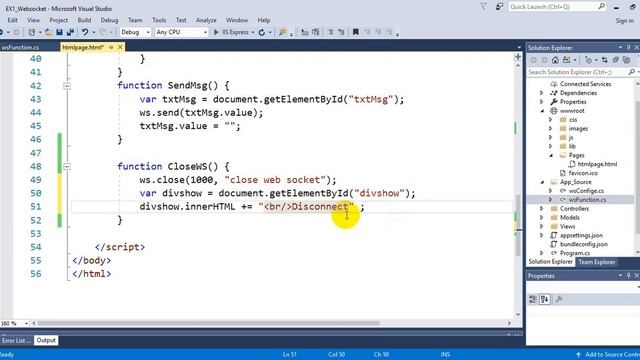640x360 pixels.
Task: Click the Undo arrow icon
Action: [x=84, y=32]
